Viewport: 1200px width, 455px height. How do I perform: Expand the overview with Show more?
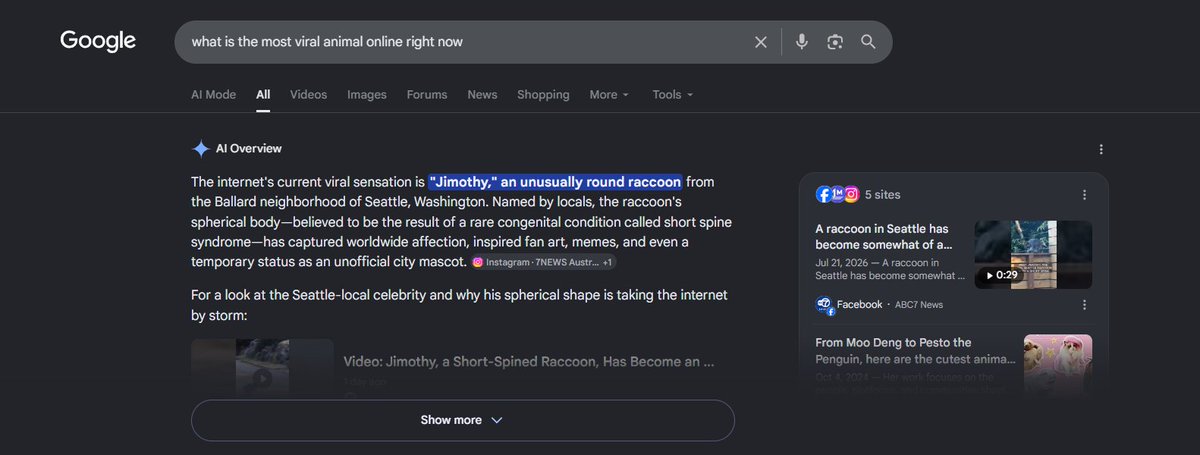coord(462,420)
